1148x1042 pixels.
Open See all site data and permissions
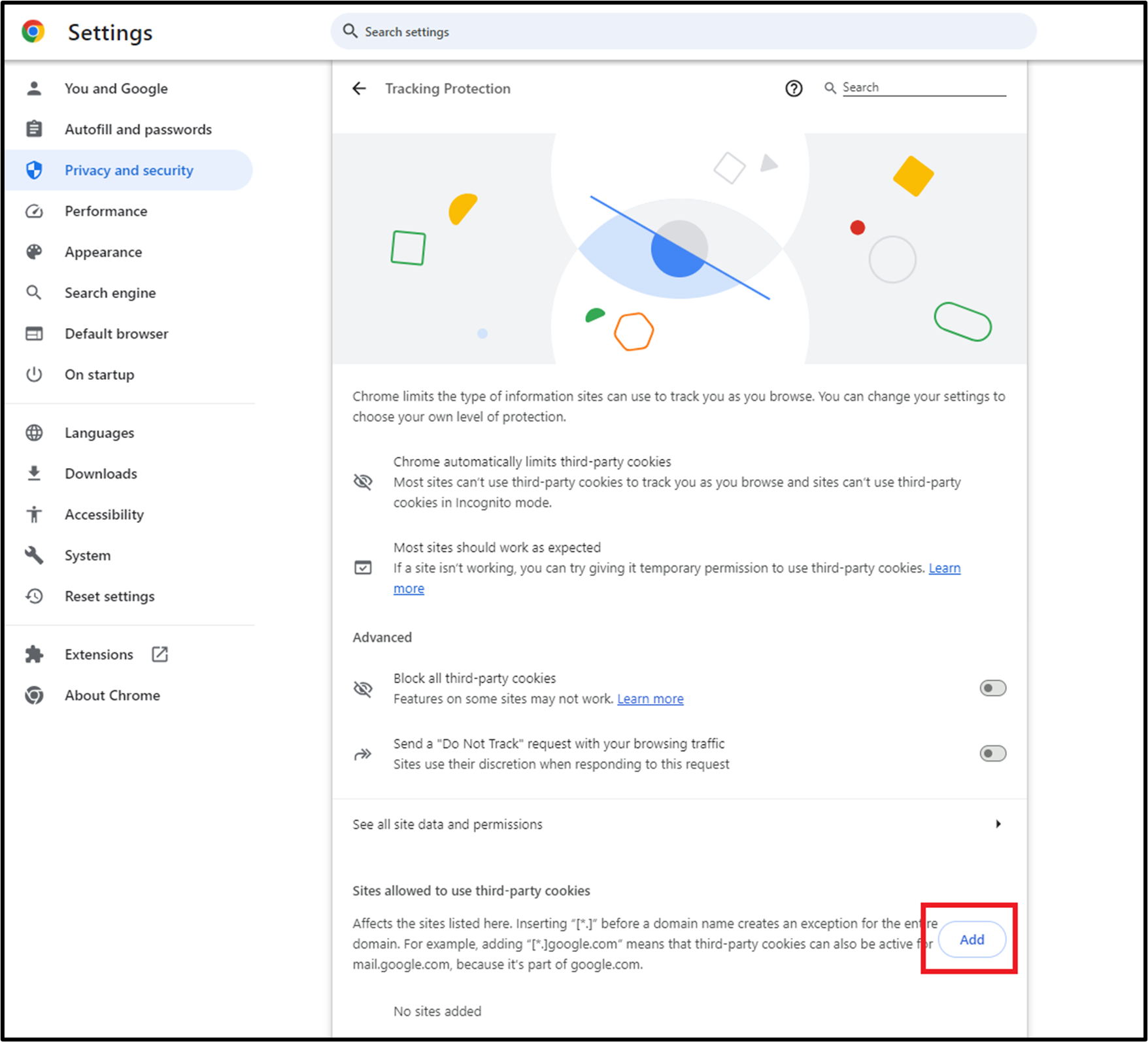679,824
